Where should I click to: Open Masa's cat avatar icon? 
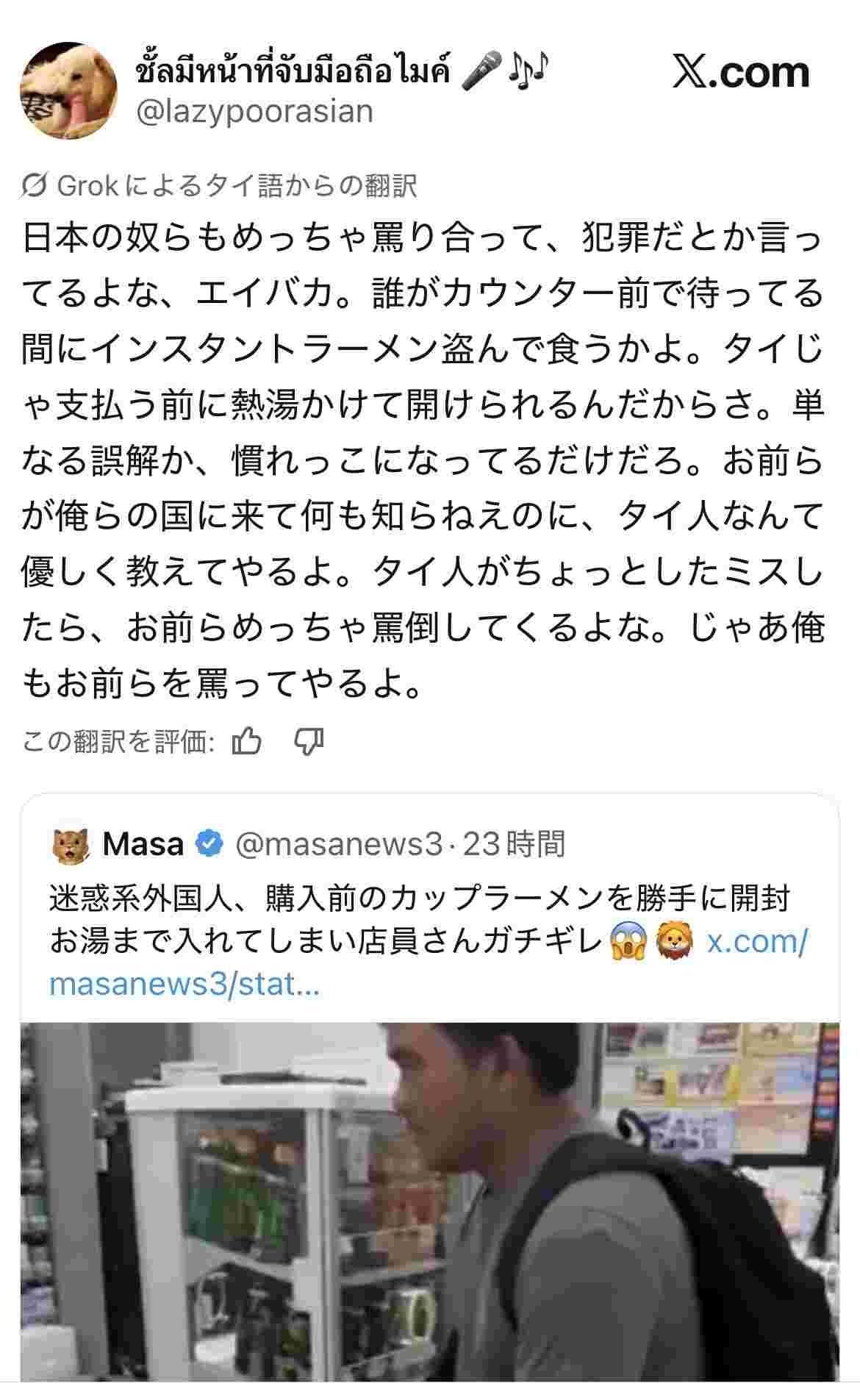[71, 845]
